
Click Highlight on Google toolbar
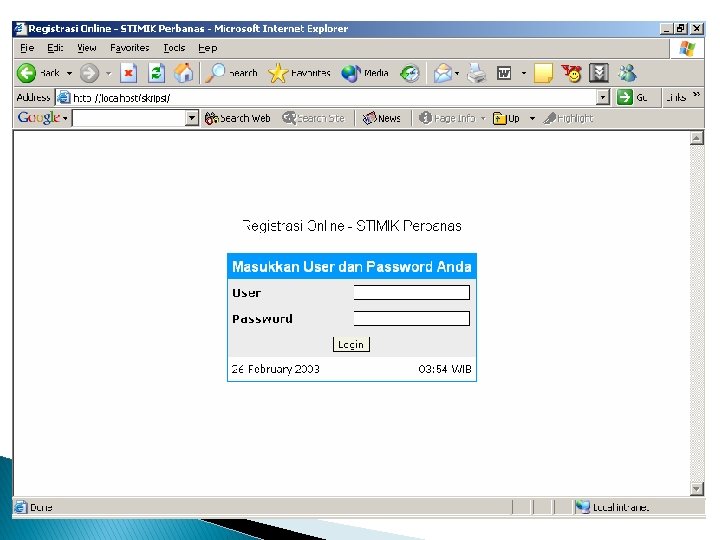click(568, 118)
